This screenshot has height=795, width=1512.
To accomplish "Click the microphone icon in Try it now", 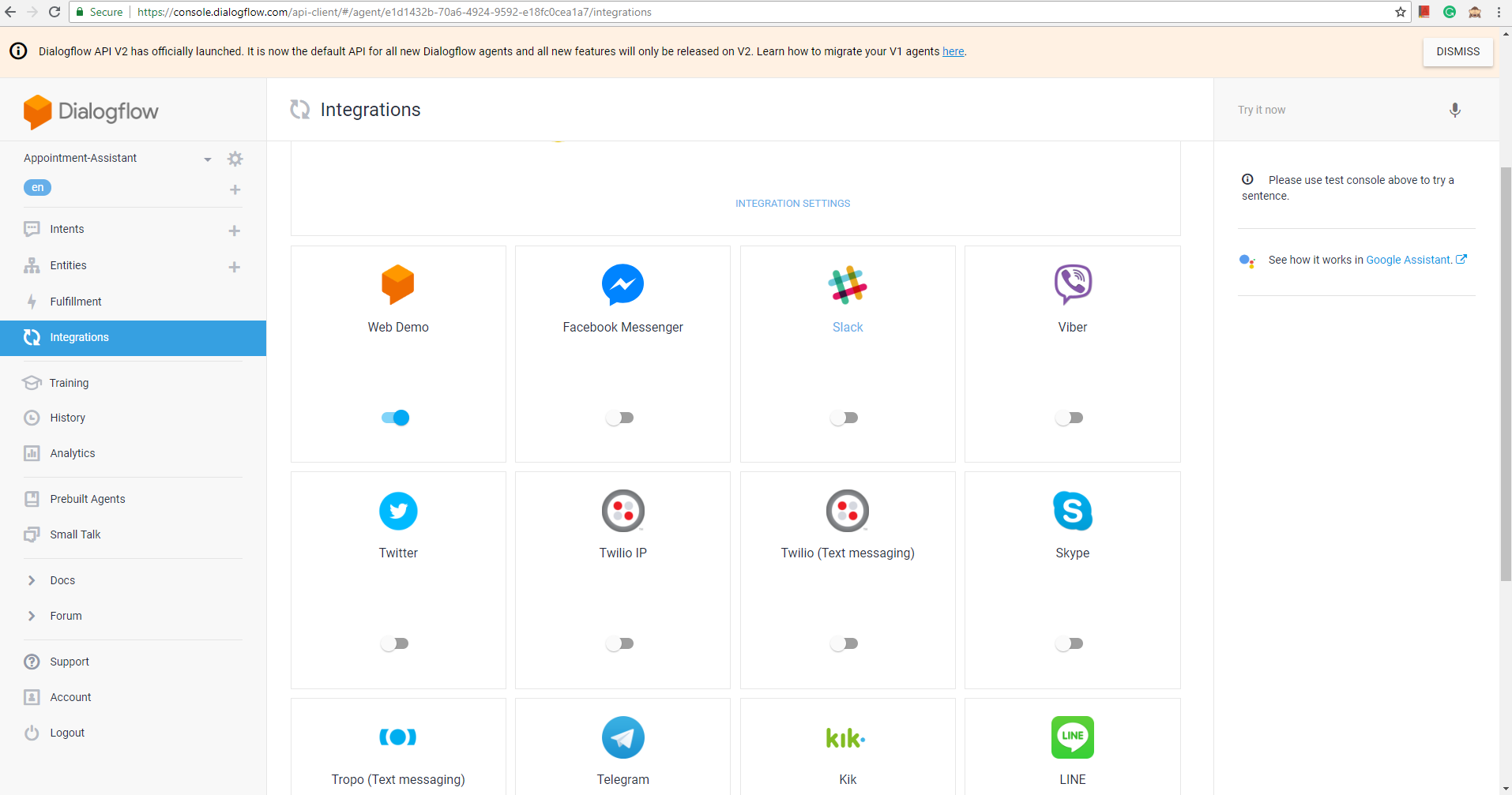I will 1454,110.
